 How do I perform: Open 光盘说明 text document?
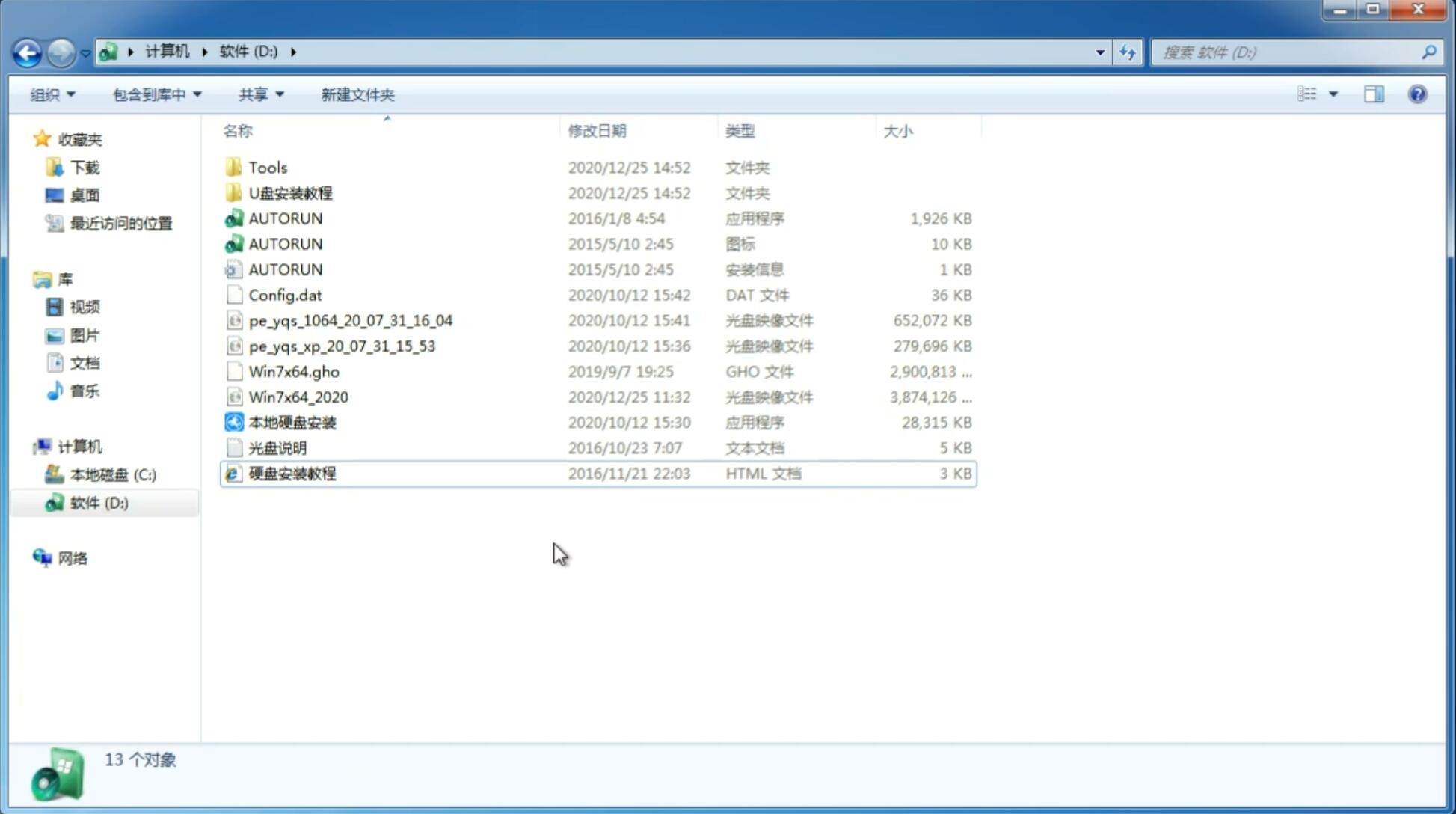click(277, 448)
